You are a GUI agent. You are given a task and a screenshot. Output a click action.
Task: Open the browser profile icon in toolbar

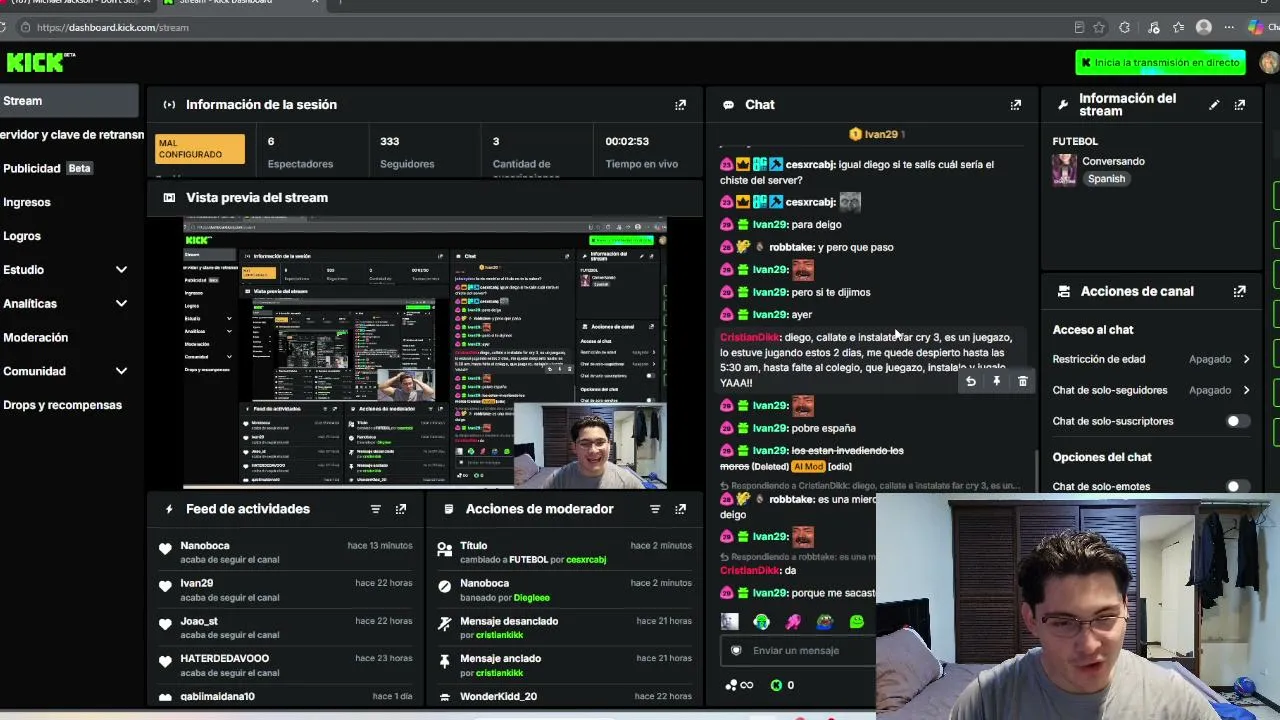coord(1204,27)
